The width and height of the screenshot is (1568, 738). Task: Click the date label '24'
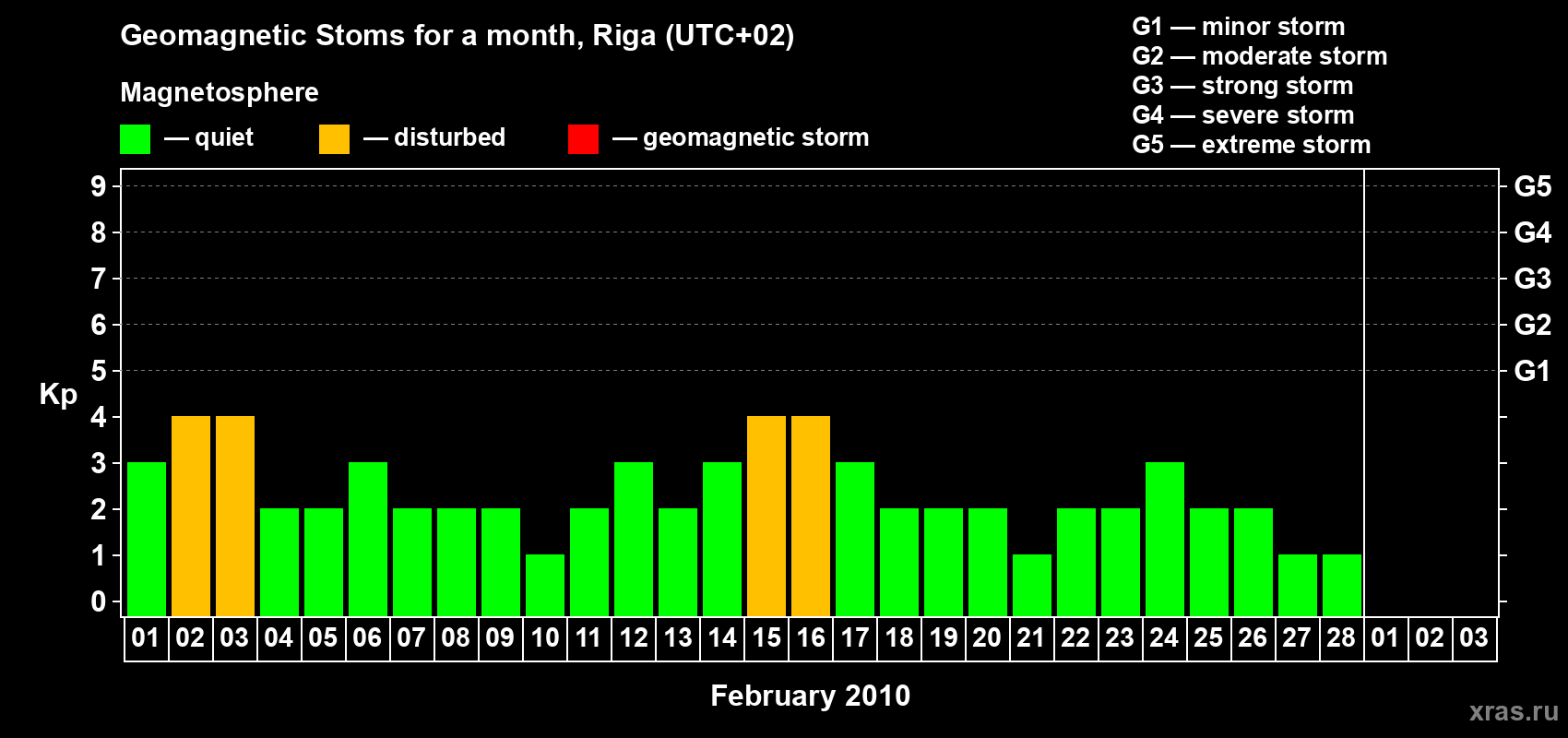pos(1164,637)
